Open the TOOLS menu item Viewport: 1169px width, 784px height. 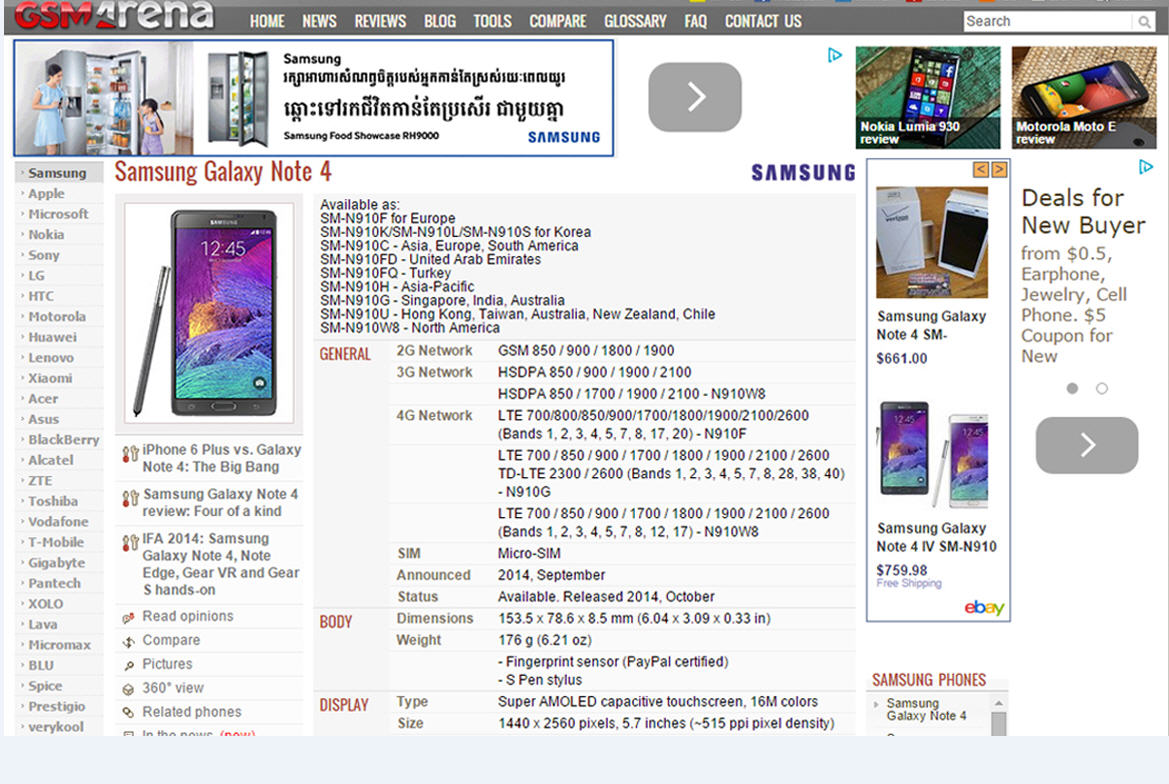coord(492,22)
